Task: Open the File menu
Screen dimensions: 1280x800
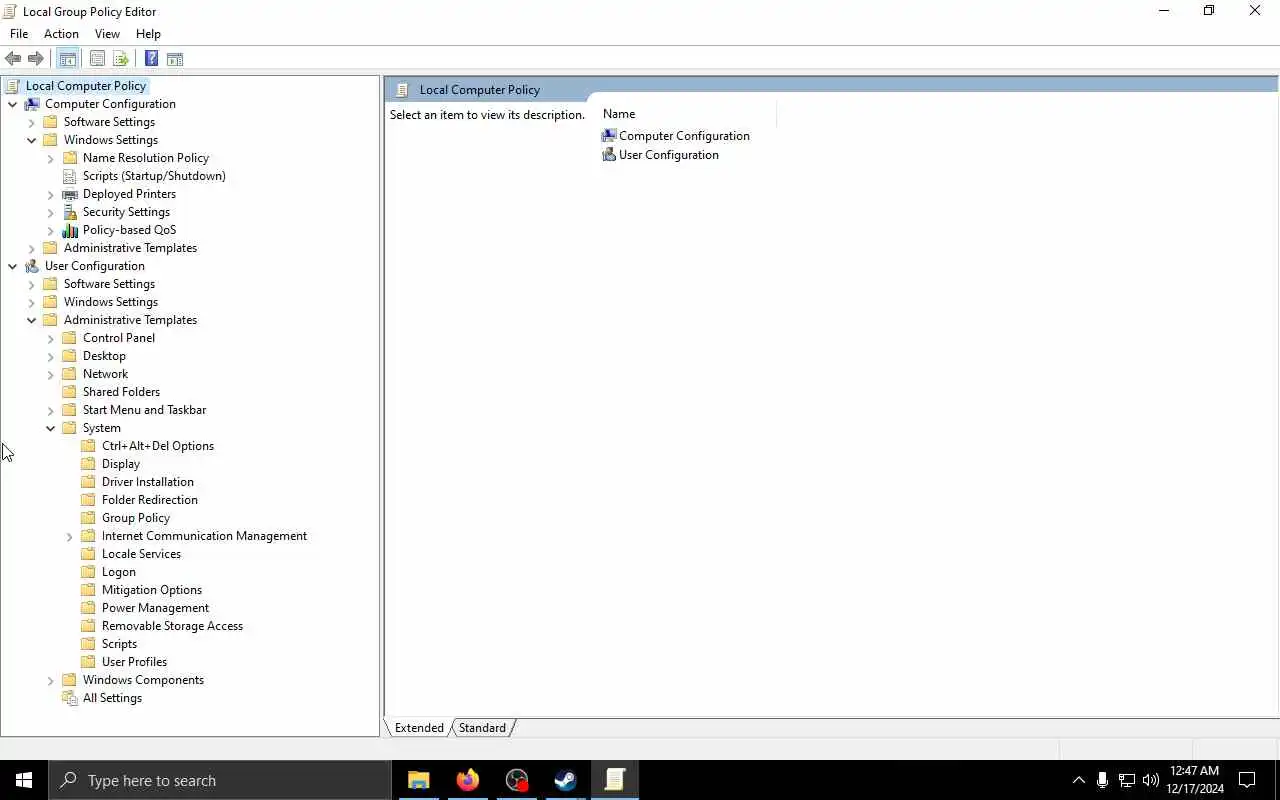Action: (x=19, y=34)
